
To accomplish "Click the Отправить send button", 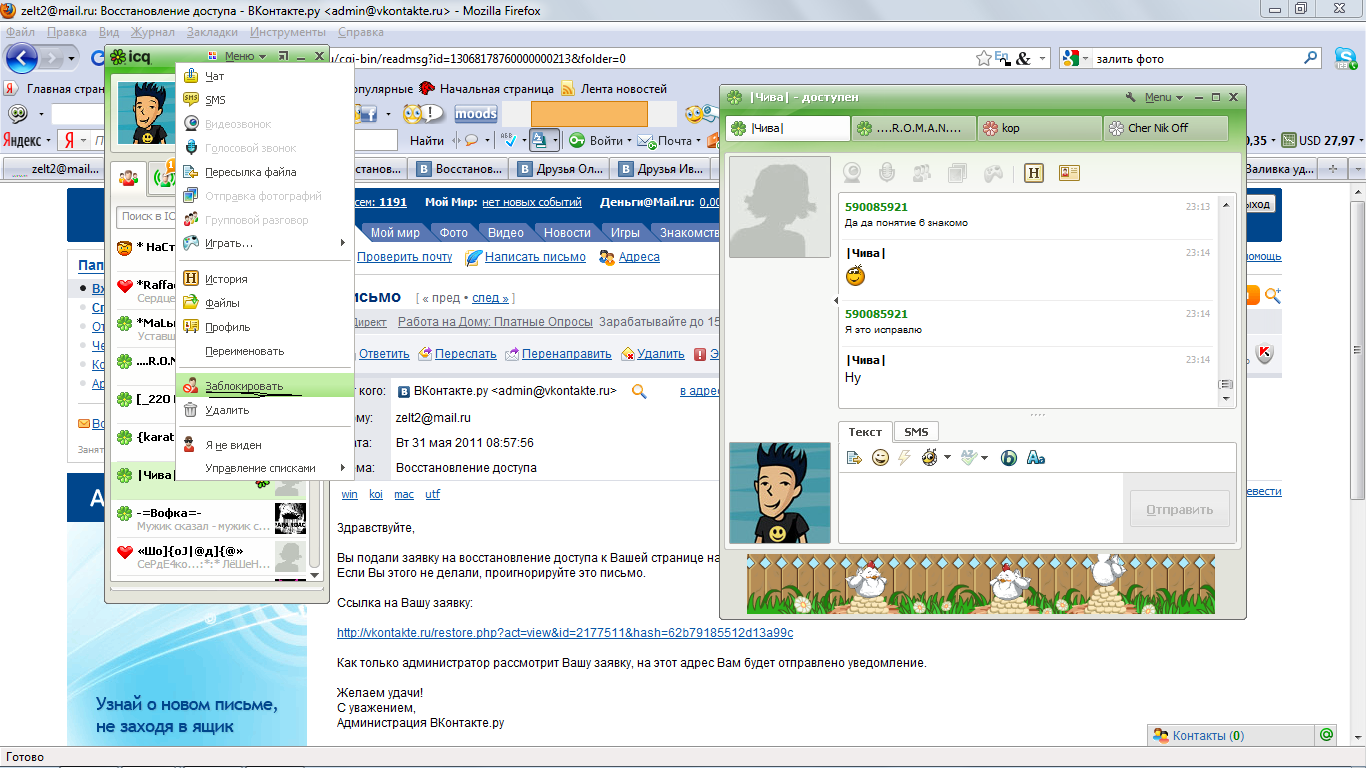I will pos(1179,509).
